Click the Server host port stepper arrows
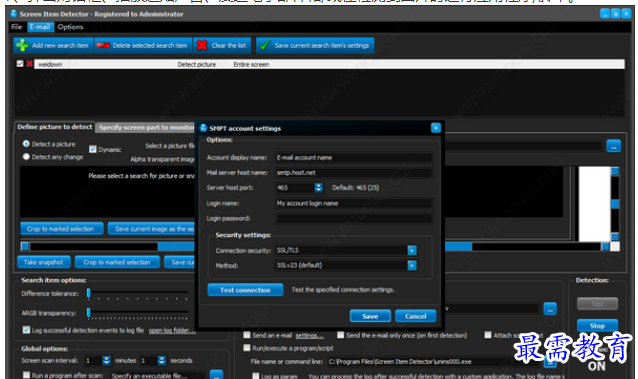The width and height of the screenshot is (638, 379). click(x=319, y=188)
